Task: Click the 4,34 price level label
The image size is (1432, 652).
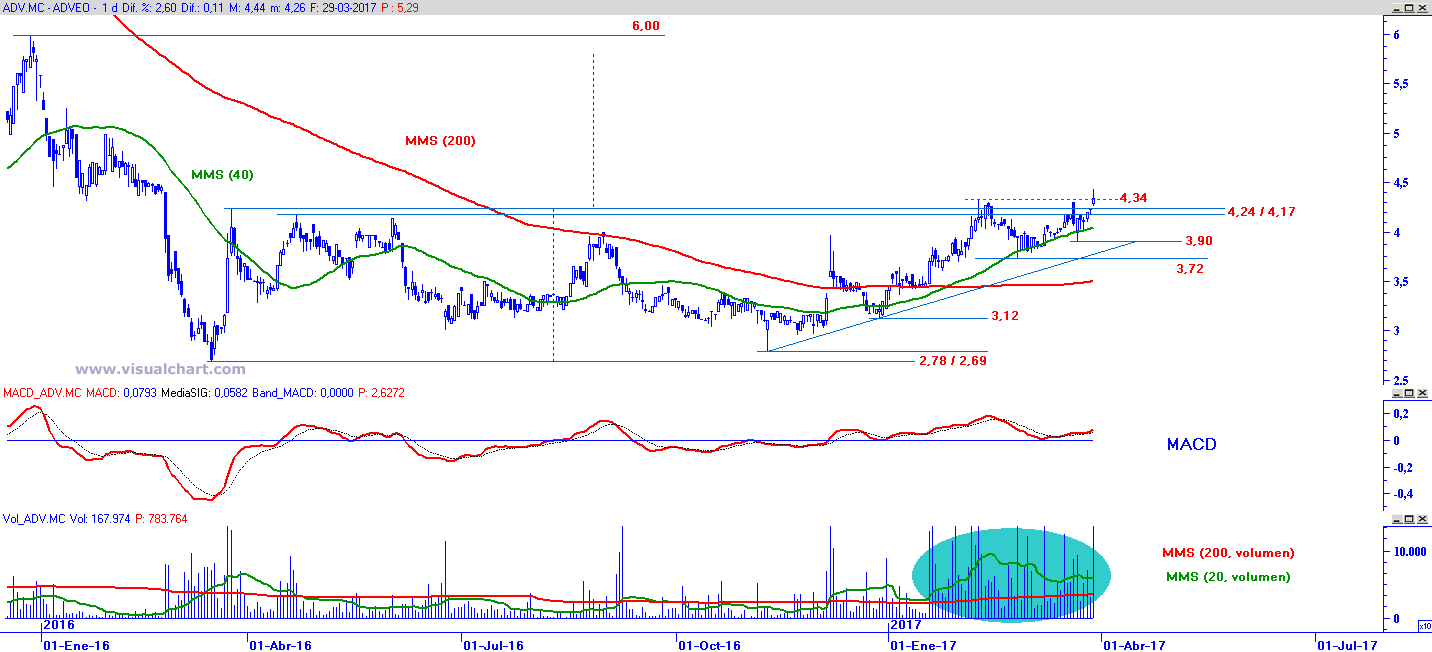Action: click(x=1133, y=198)
